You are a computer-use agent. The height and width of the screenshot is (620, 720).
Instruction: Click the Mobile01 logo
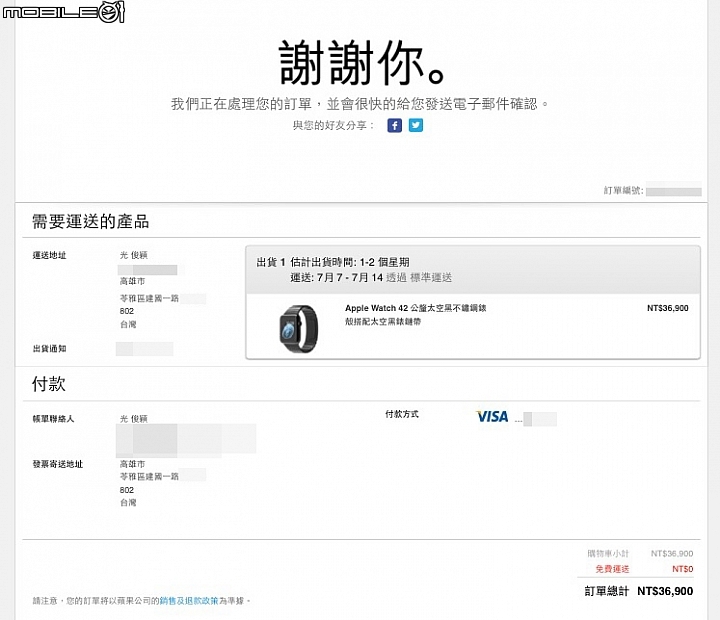(x=63, y=11)
